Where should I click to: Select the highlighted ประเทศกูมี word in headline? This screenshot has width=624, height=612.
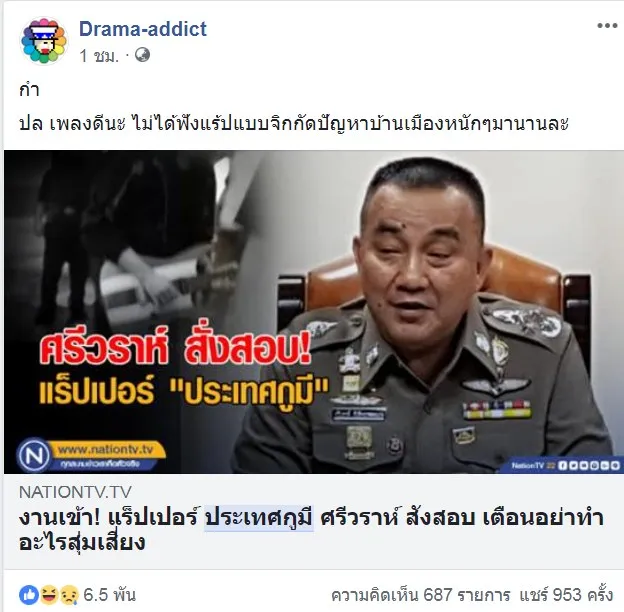[259, 518]
